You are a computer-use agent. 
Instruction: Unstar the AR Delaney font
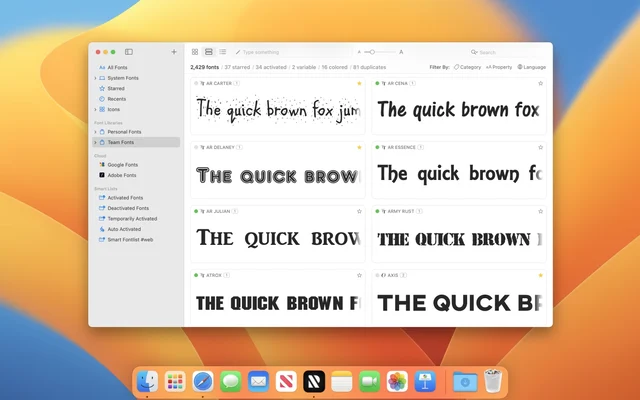(359, 147)
